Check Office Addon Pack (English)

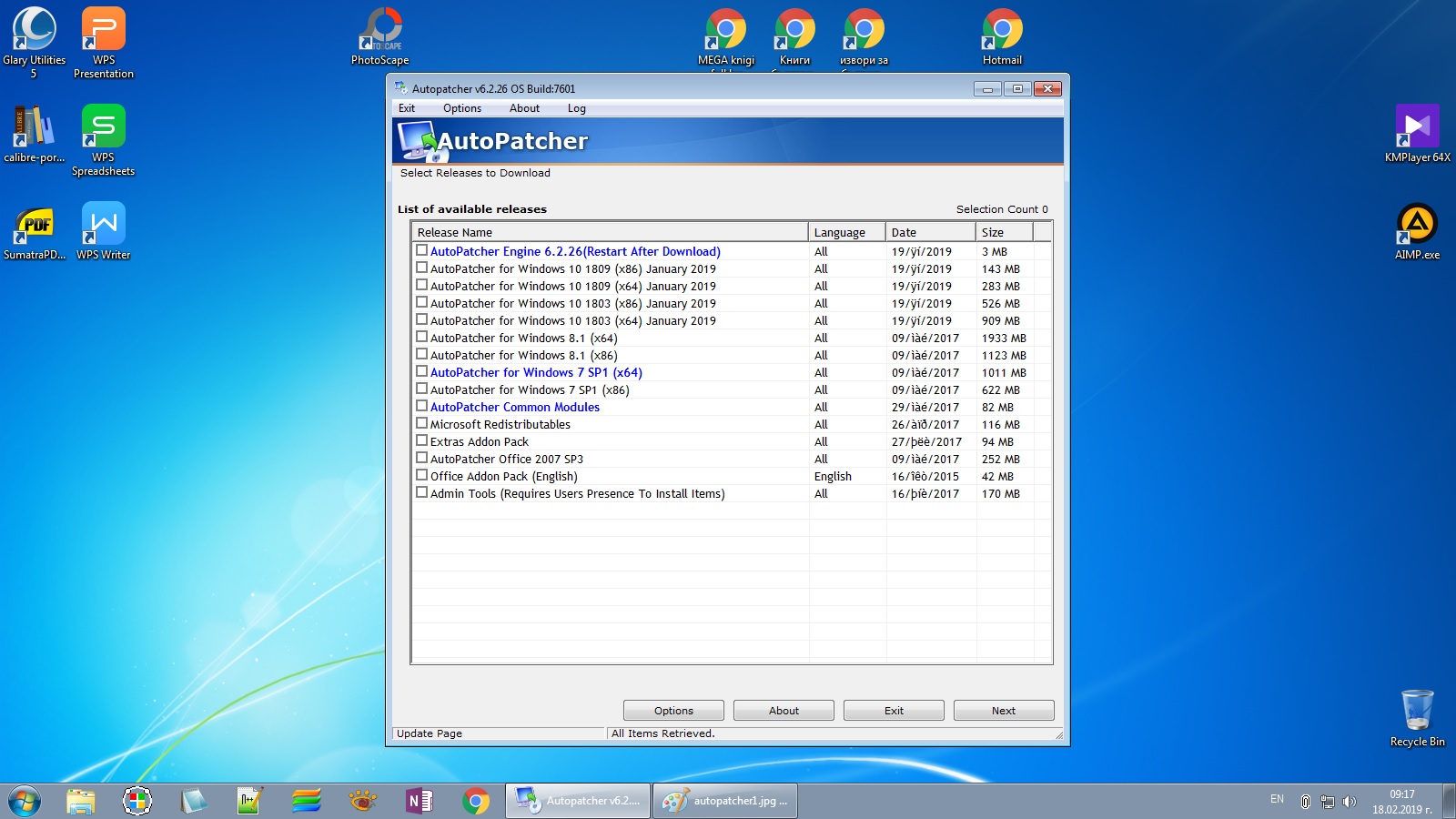tap(421, 475)
